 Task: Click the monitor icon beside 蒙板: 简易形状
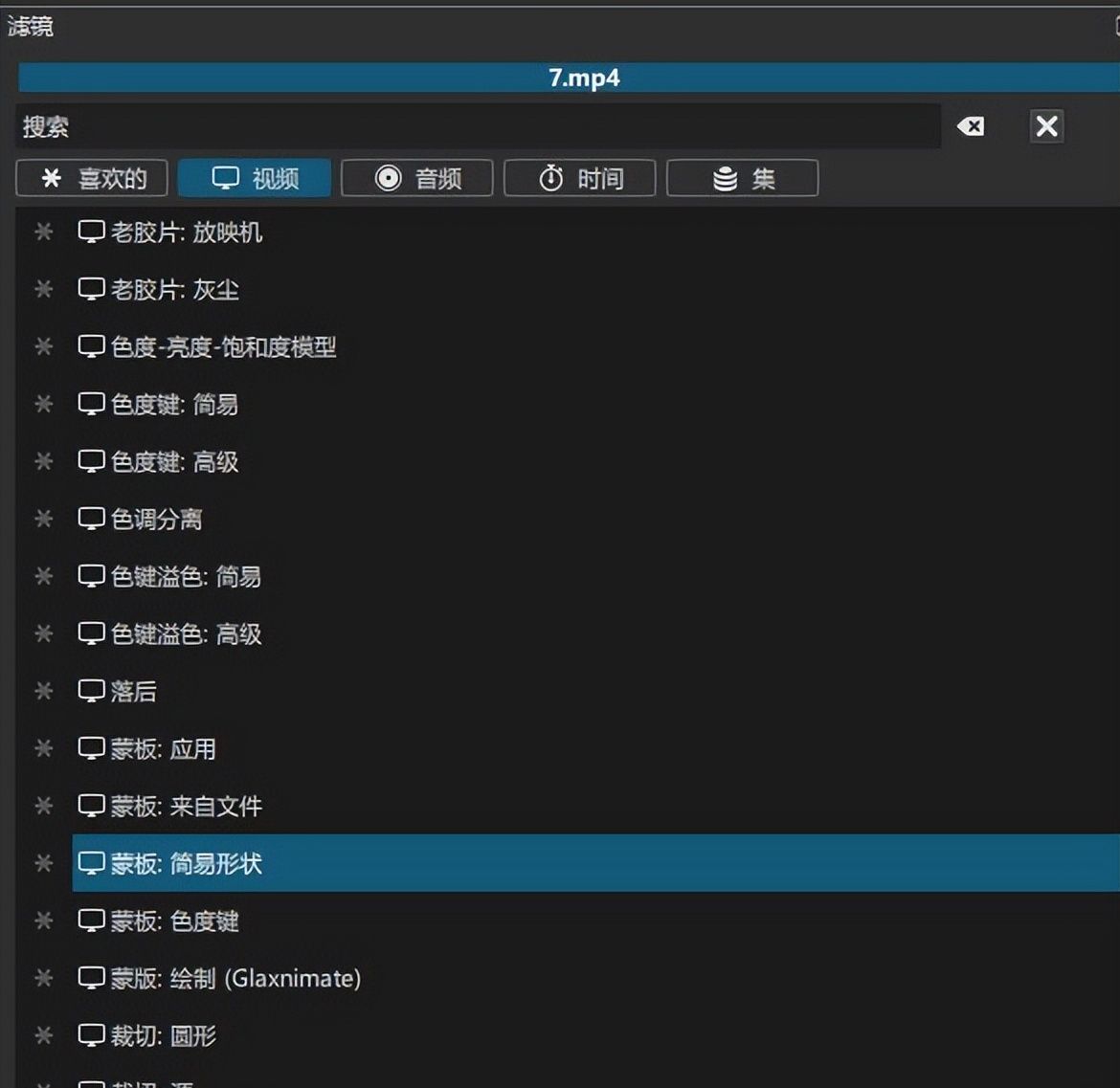tap(91, 862)
